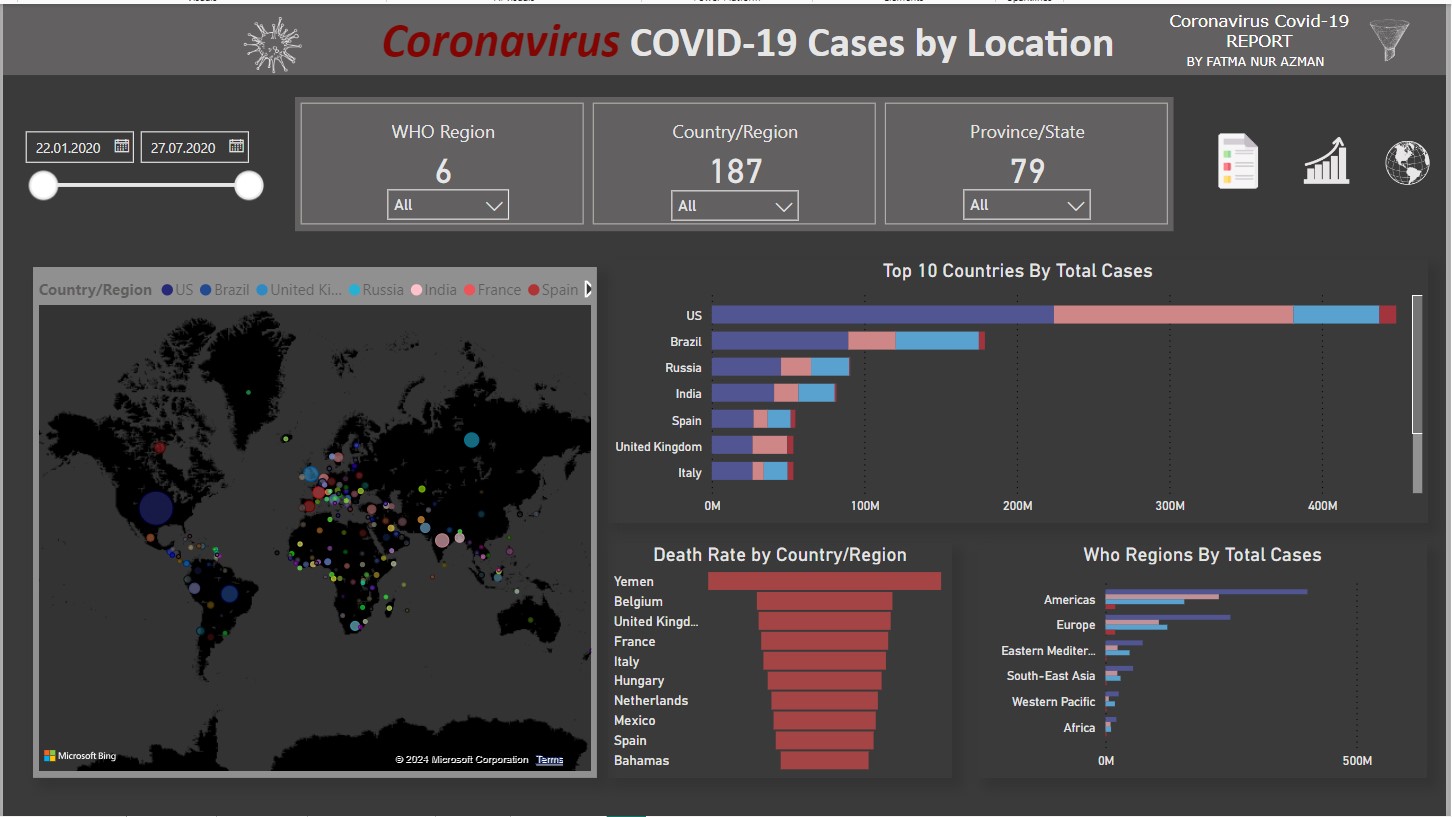Click the United Kingd... death rate bar

click(x=824, y=621)
